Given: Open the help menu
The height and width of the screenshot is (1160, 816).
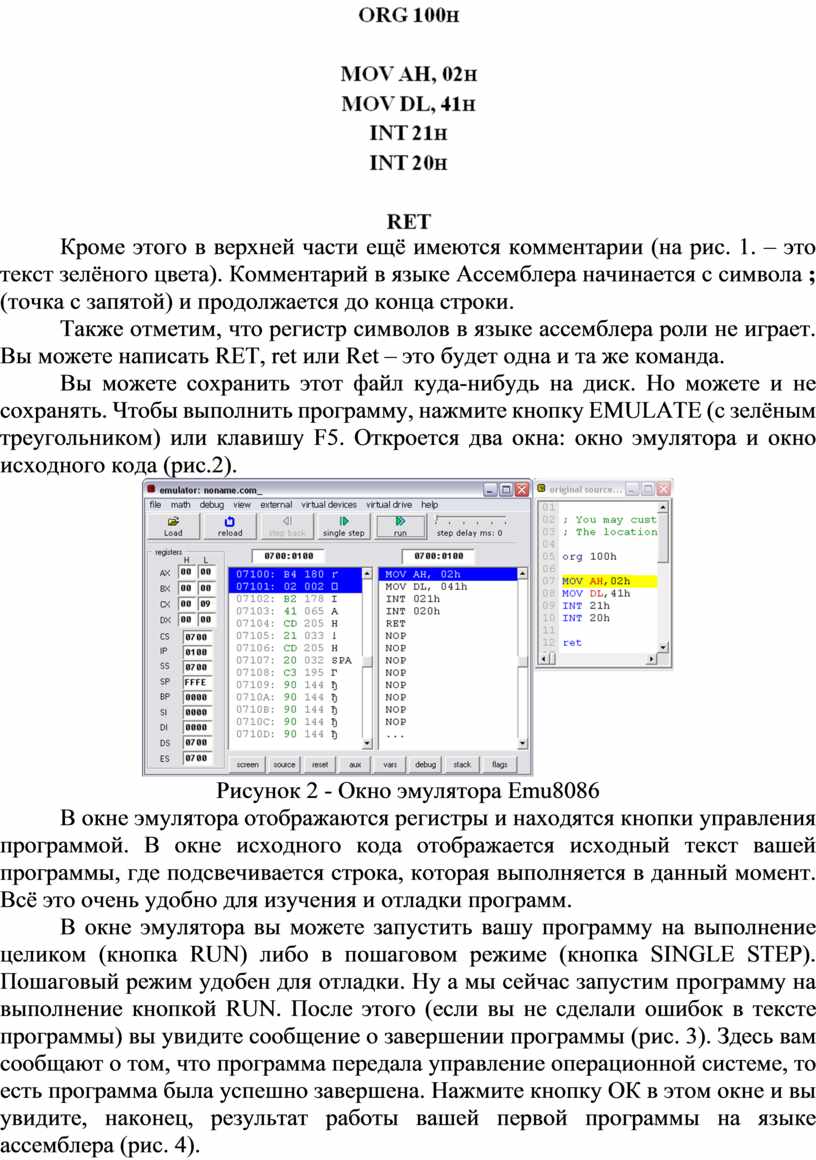Looking at the screenshot, I should 430,505.
